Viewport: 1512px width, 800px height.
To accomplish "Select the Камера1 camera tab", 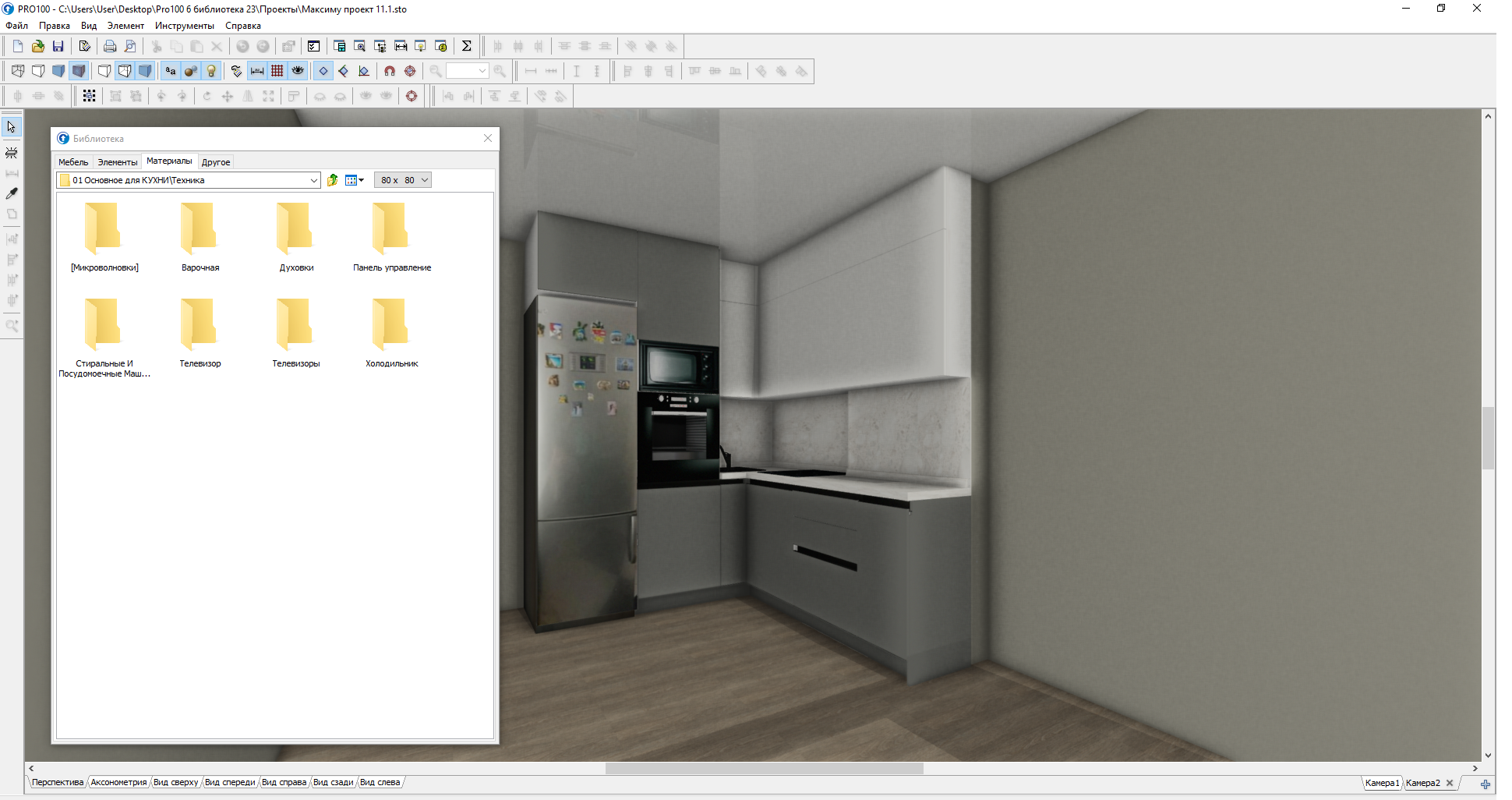I will 1382,783.
